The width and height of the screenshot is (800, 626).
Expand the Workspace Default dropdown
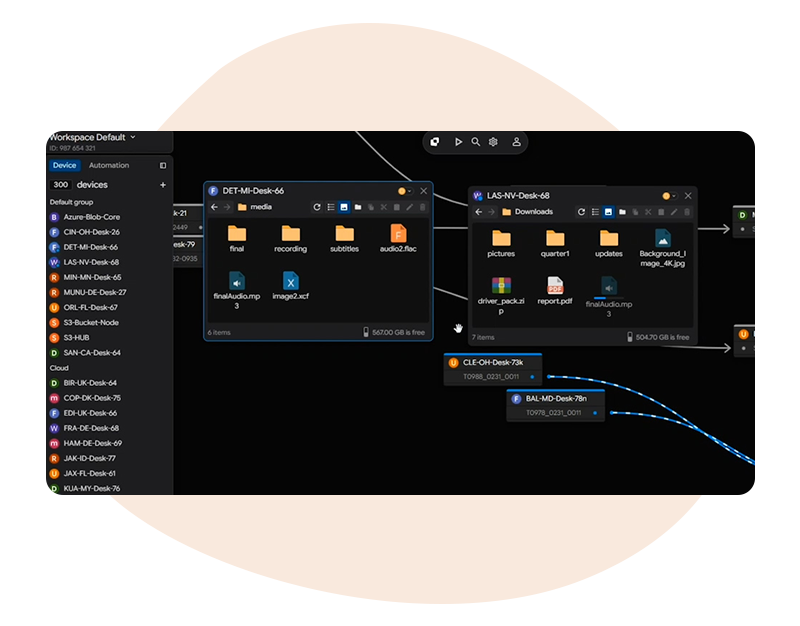pyautogui.click(x=133, y=137)
